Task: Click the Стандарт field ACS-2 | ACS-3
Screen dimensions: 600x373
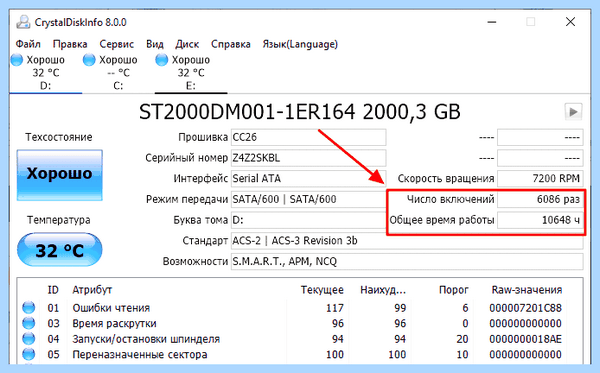Action: [407, 241]
